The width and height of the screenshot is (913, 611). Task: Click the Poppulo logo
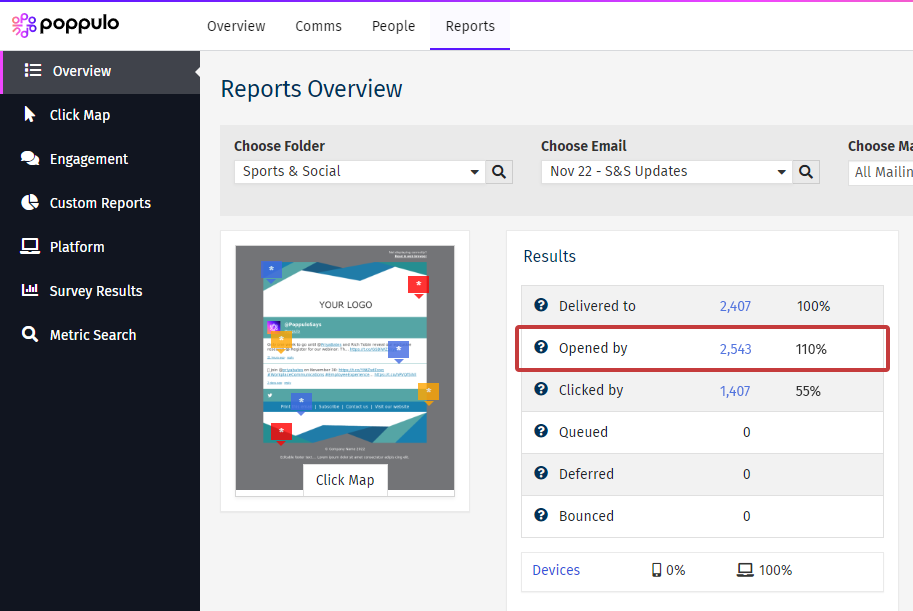(66, 25)
